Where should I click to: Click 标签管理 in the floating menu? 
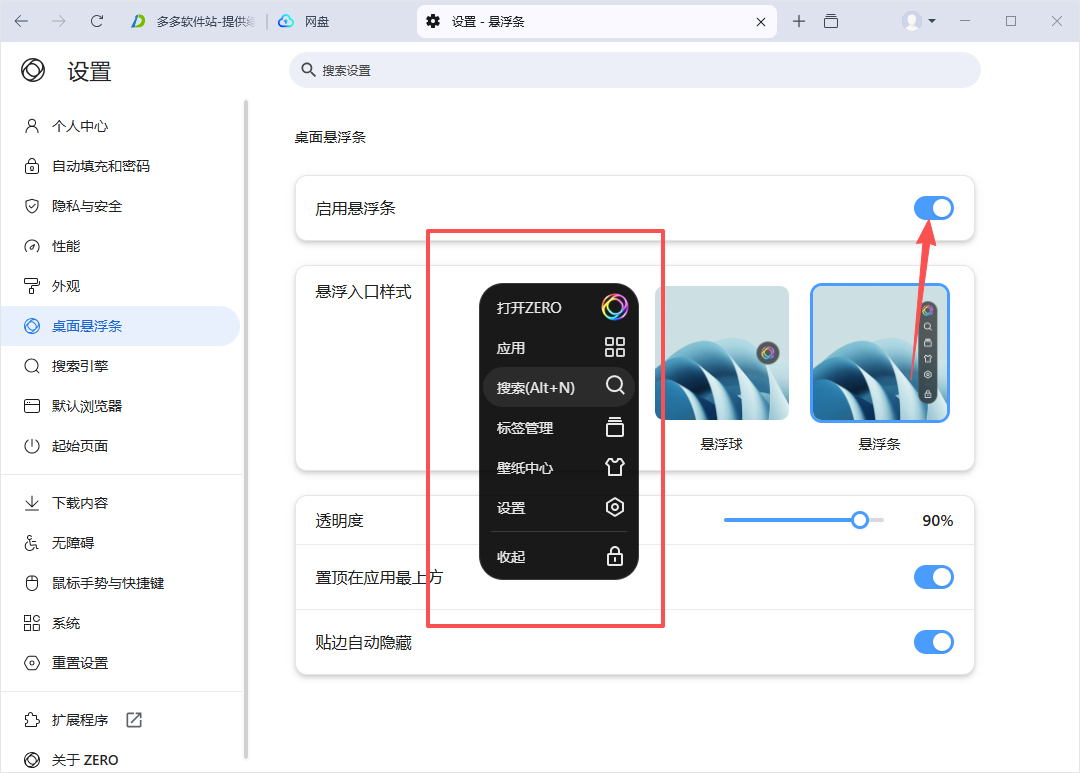(525, 428)
